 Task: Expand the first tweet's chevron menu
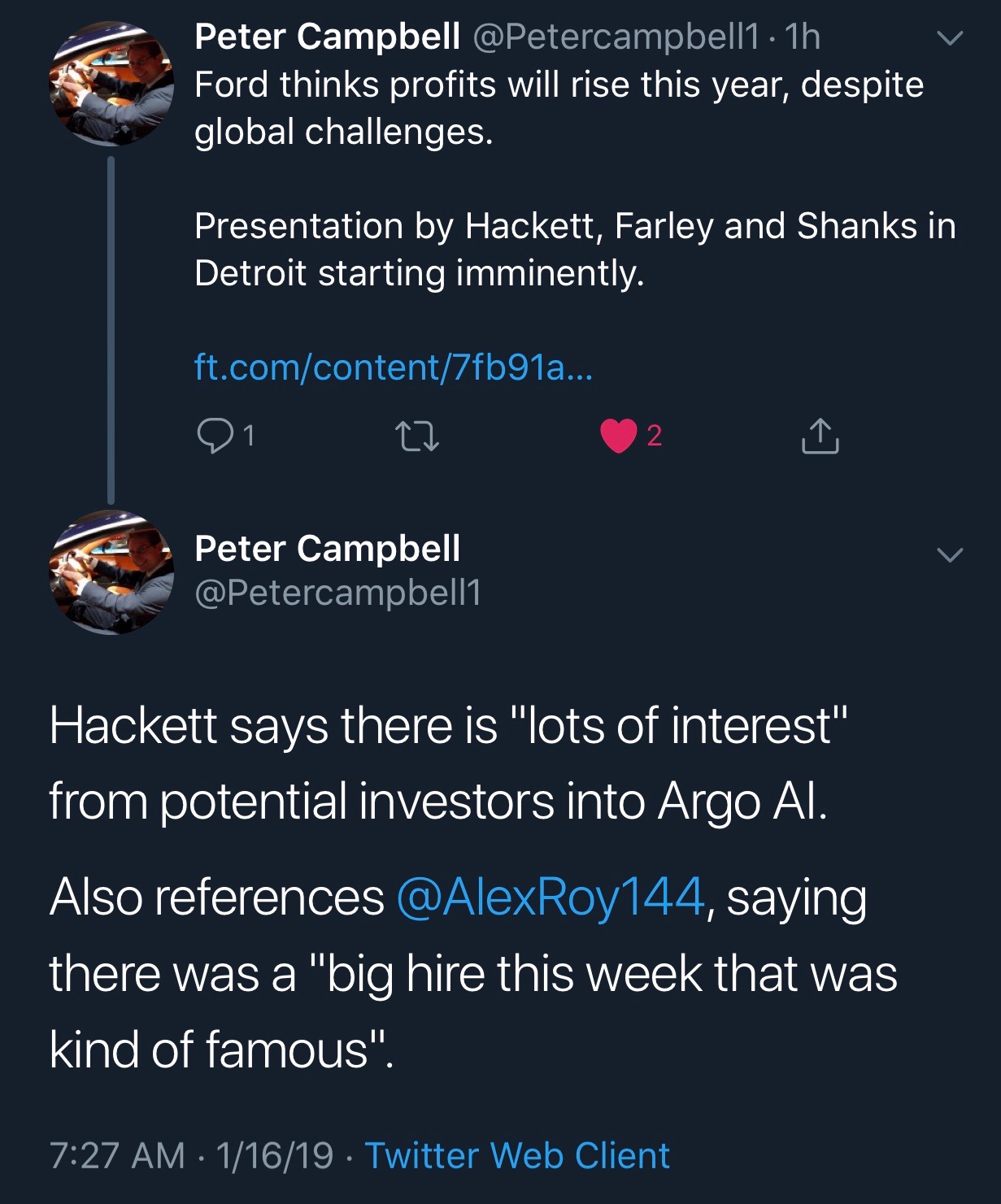pyautogui.click(x=949, y=38)
